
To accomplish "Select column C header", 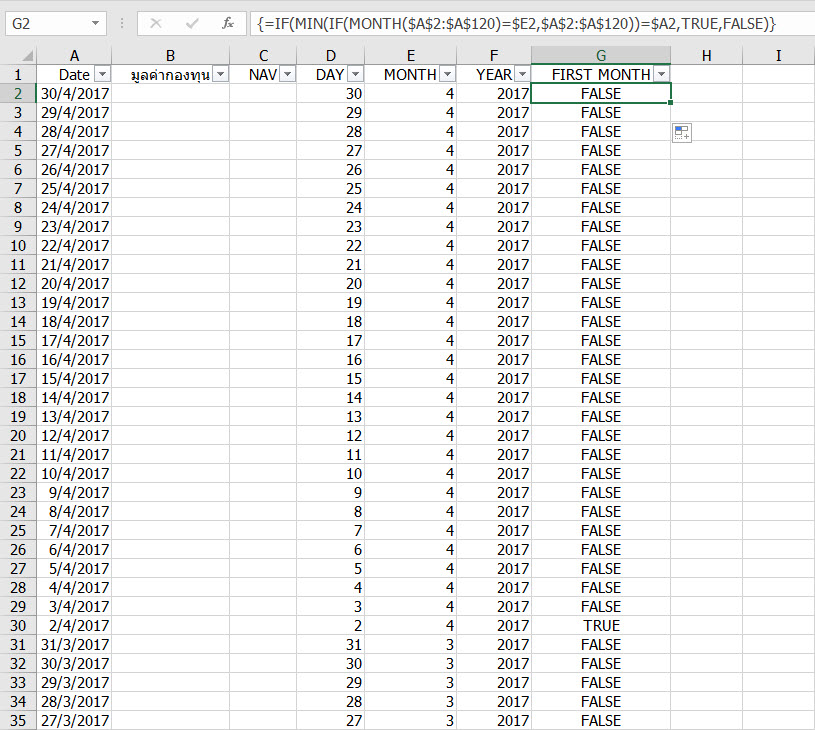I will tap(263, 55).
